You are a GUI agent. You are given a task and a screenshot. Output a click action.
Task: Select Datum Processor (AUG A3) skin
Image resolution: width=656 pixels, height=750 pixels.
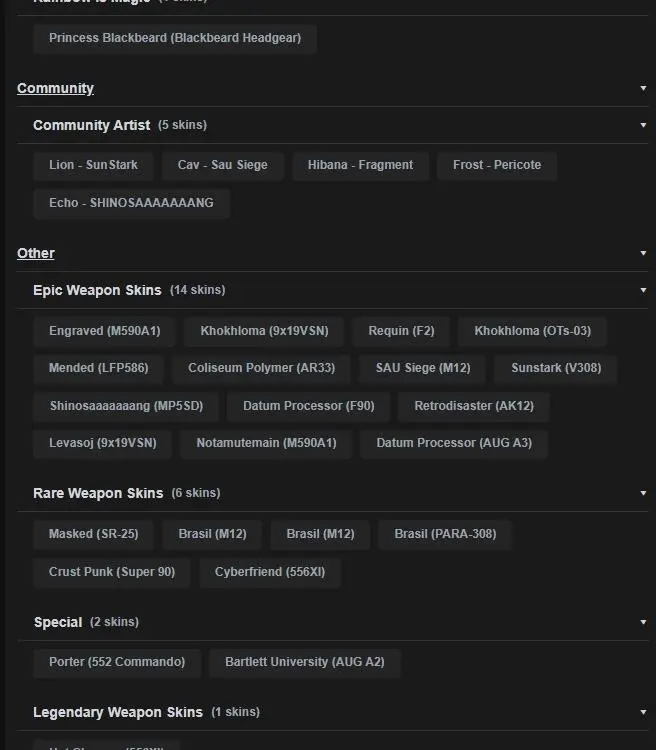pos(454,443)
